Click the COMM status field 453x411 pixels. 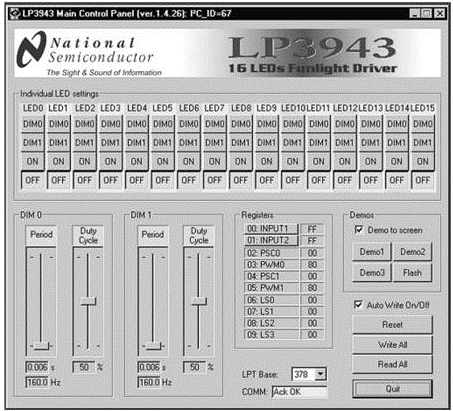[x=299, y=392]
